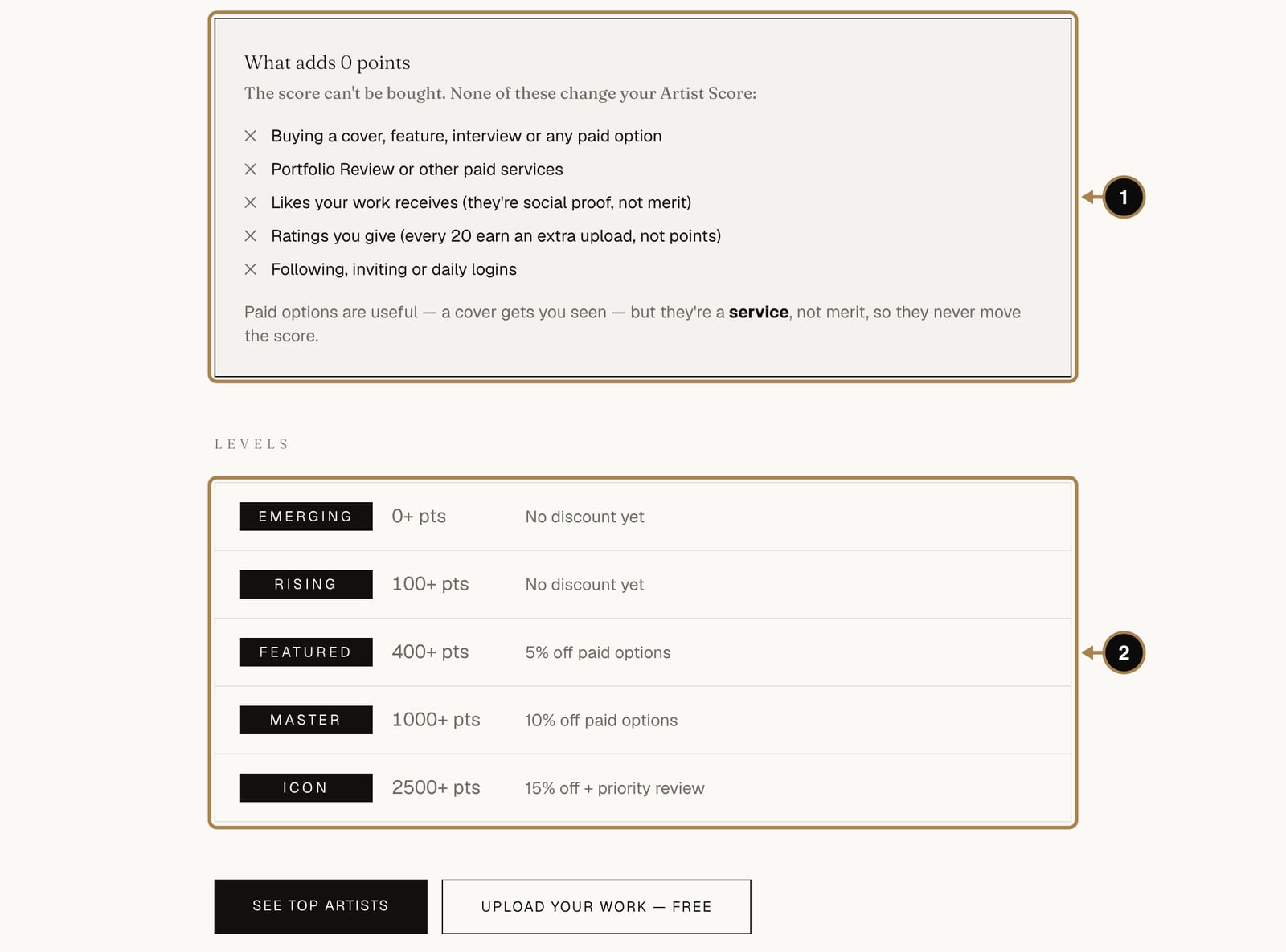Image resolution: width=1286 pixels, height=952 pixels.
Task: Click the X icon beside Portfolio Review
Action: [251, 169]
